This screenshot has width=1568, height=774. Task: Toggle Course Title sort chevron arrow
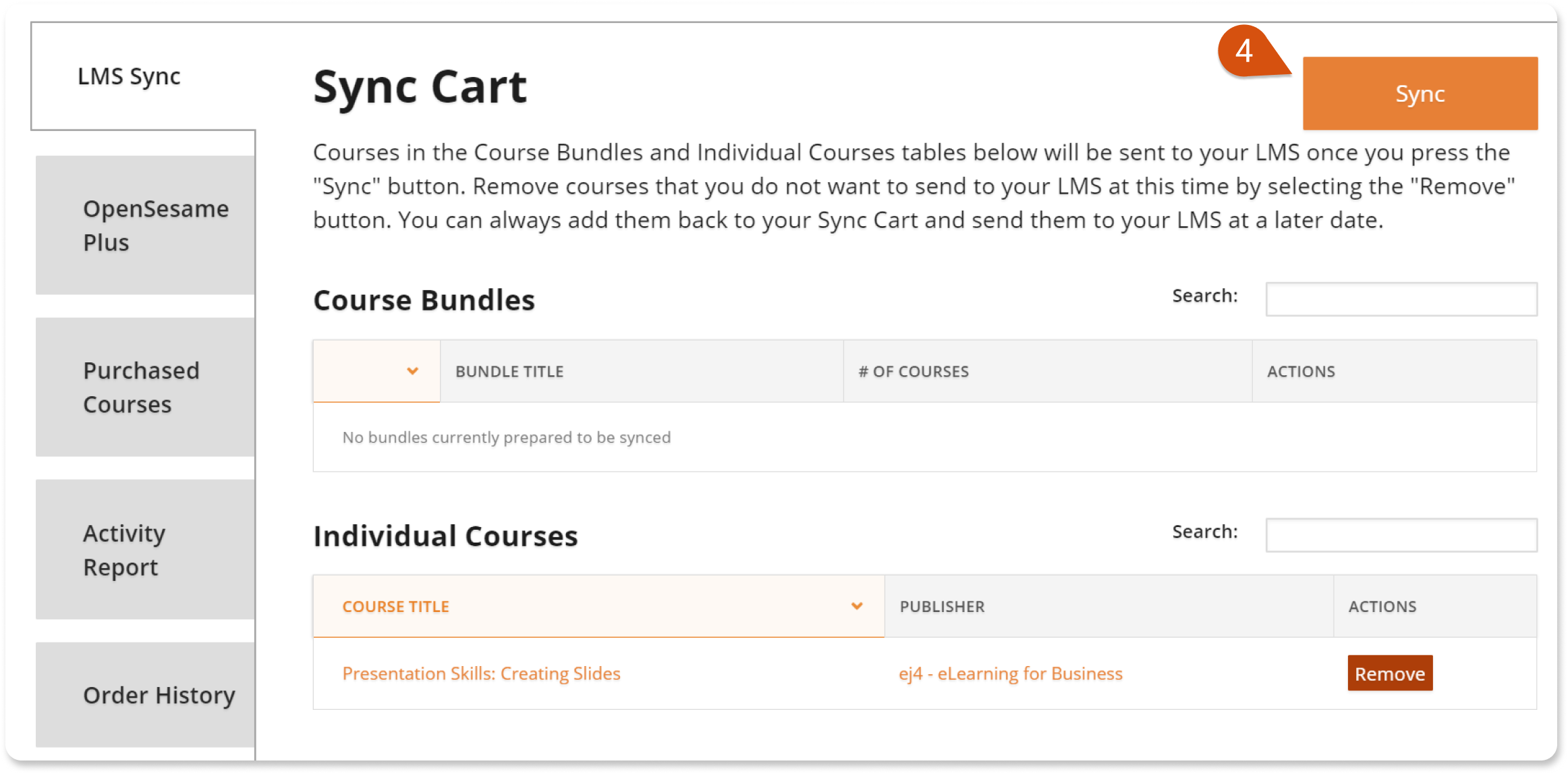coord(857,606)
